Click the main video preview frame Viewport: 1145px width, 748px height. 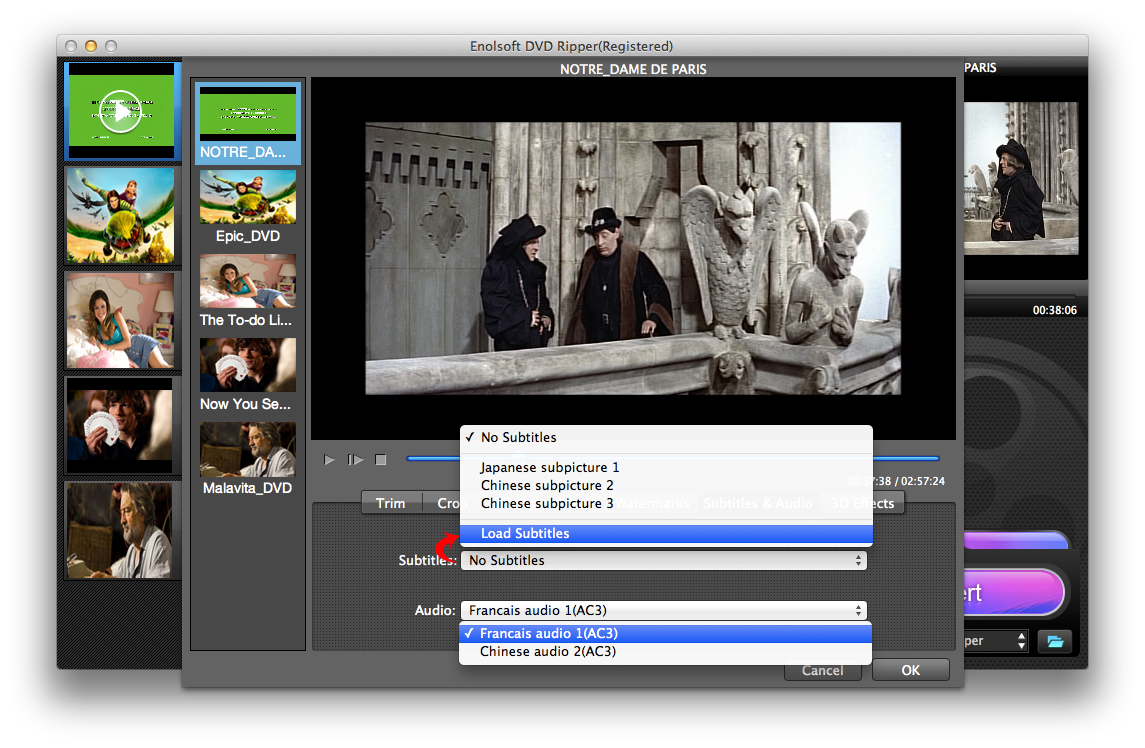point(633,259)
